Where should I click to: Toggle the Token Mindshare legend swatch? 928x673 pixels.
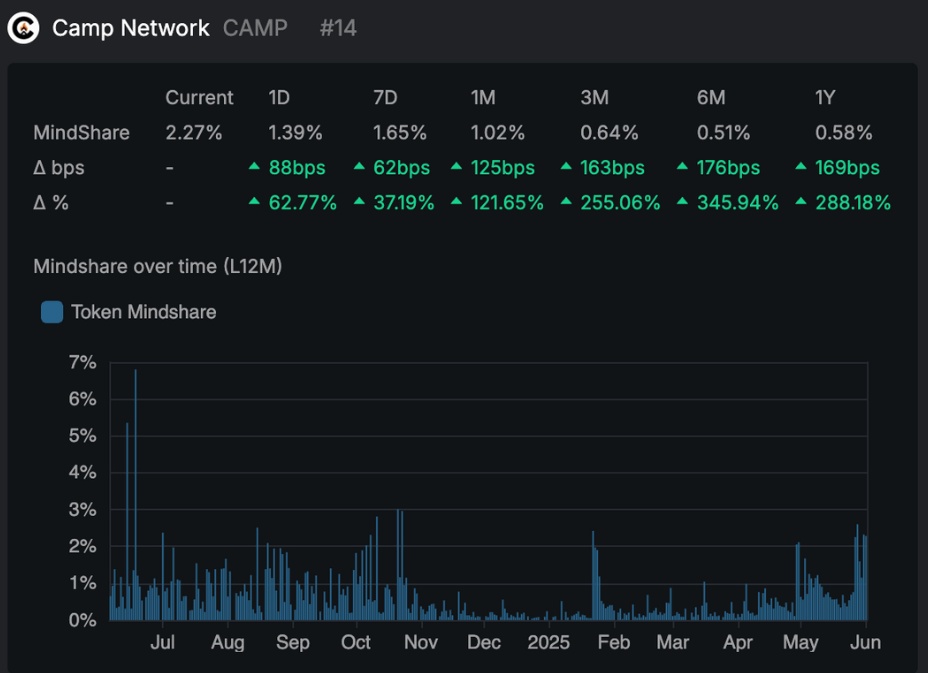[52, 312]
